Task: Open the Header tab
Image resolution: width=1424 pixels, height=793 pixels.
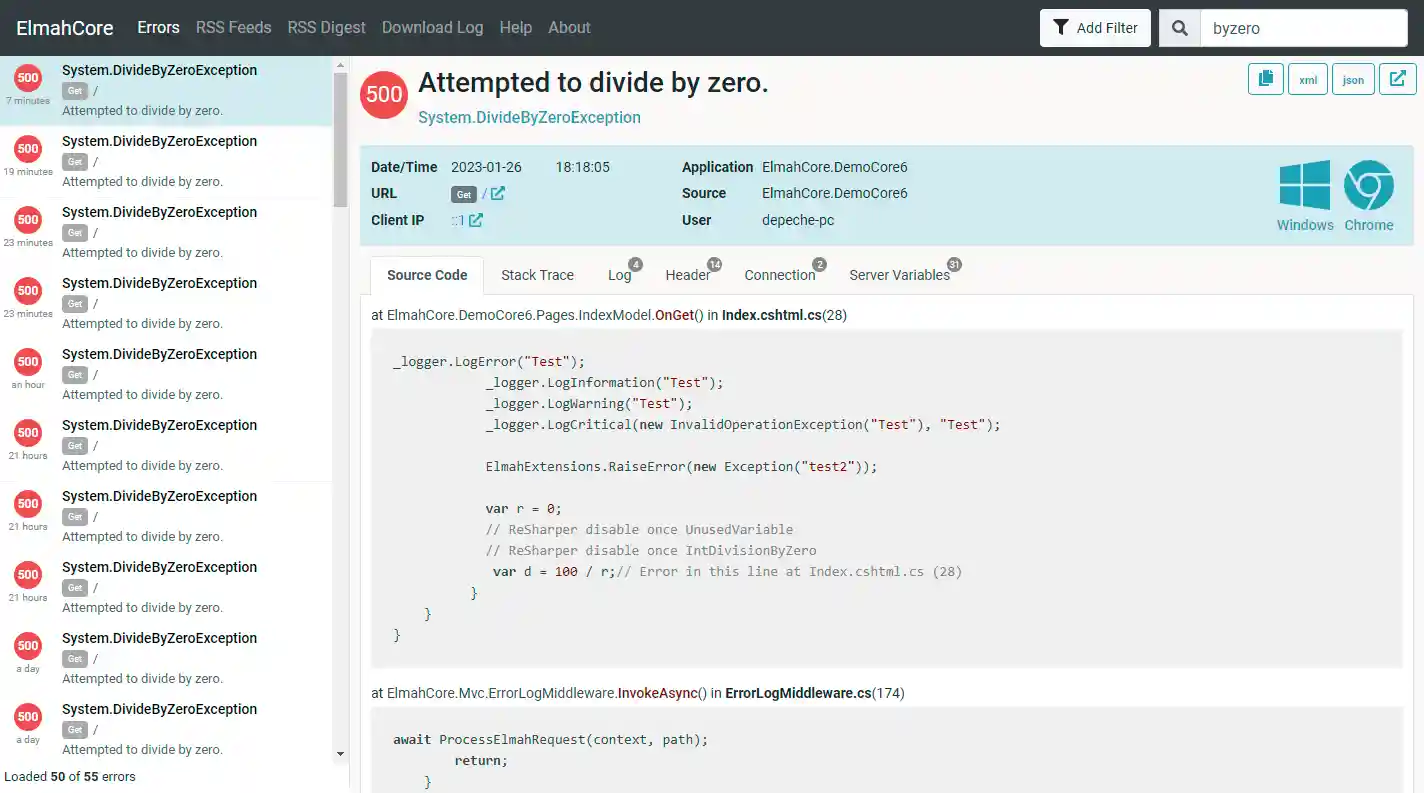Action: 689,275
